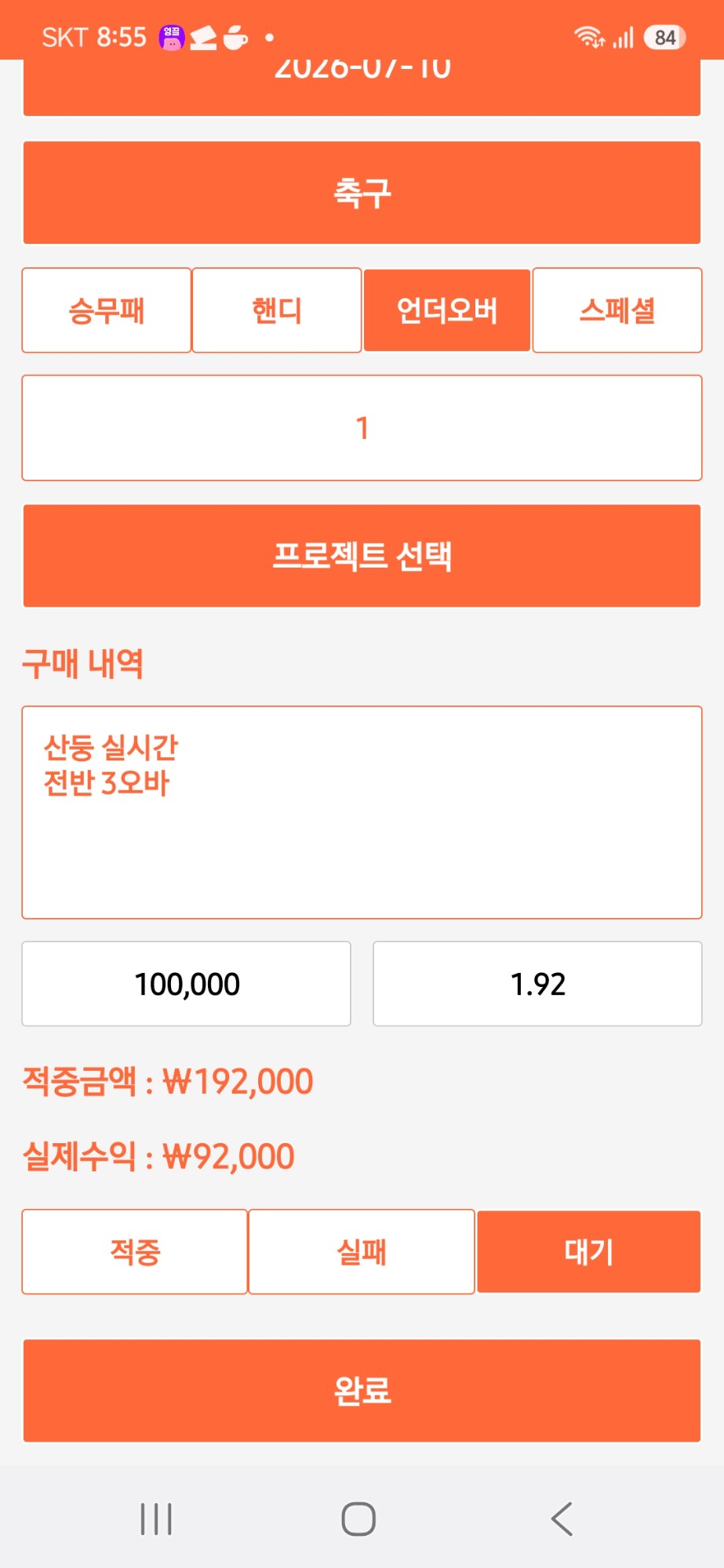The image size is (724, 1568).
Task: Select the 대기 result option
Action: tap(588, 1251)
